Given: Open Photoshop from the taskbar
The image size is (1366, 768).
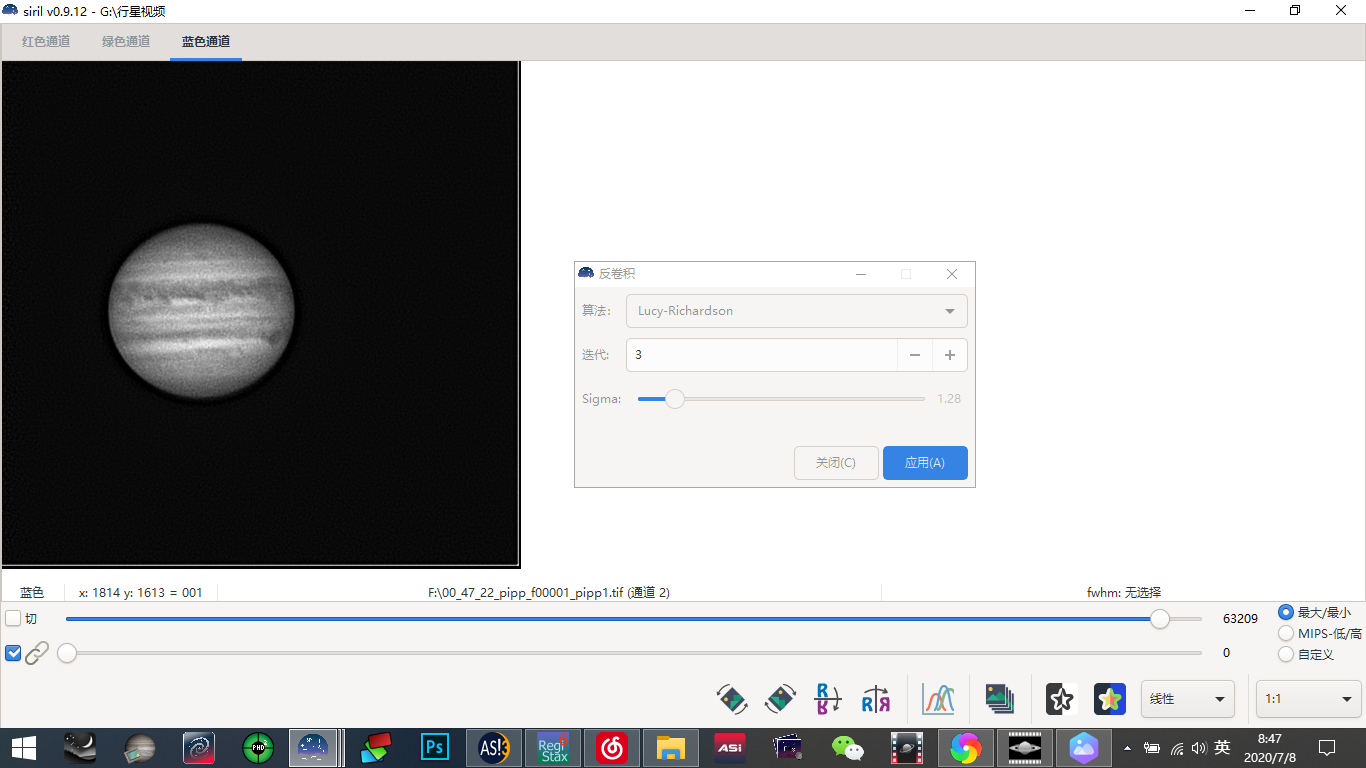Looking at the screenshot, I should [x=435, y=747].
